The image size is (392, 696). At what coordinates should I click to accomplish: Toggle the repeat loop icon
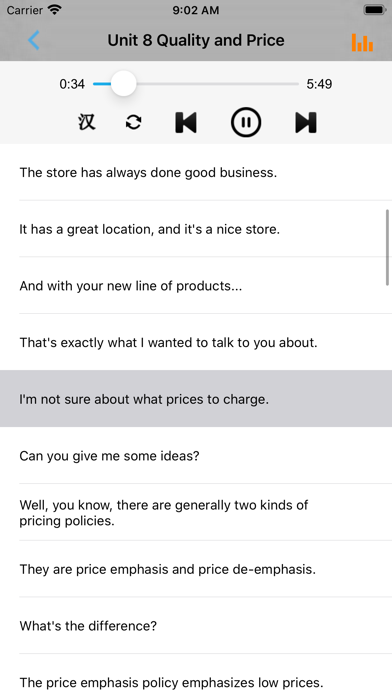point(133,122)
